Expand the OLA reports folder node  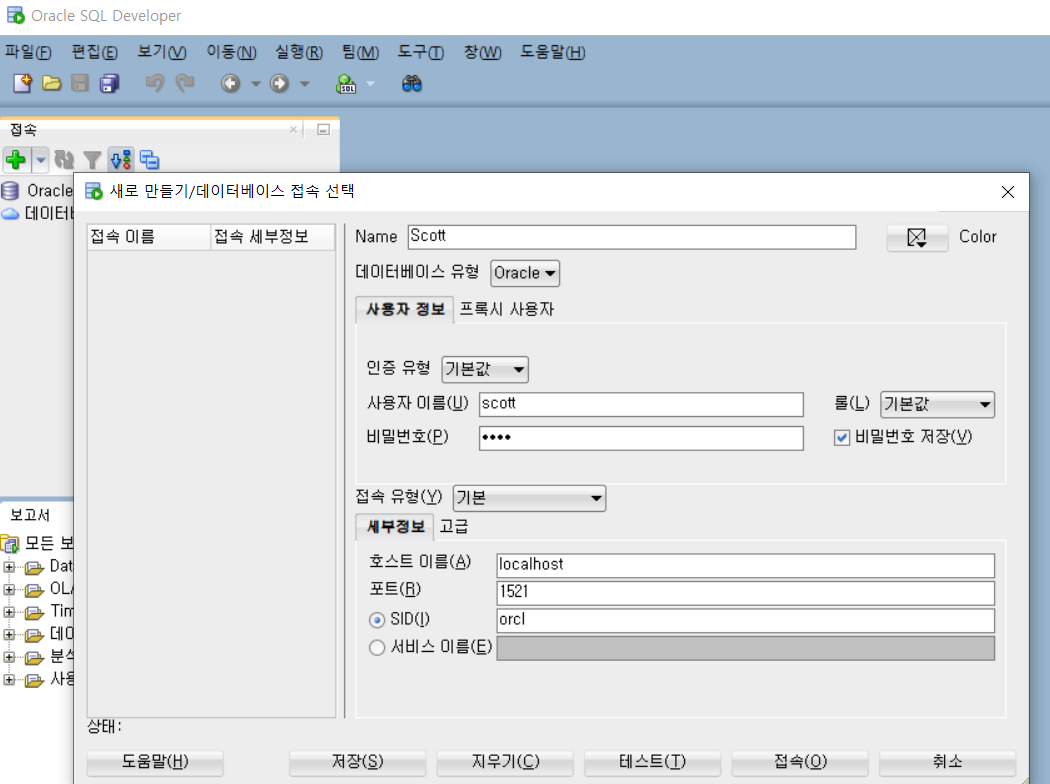(x=9, y=590)
